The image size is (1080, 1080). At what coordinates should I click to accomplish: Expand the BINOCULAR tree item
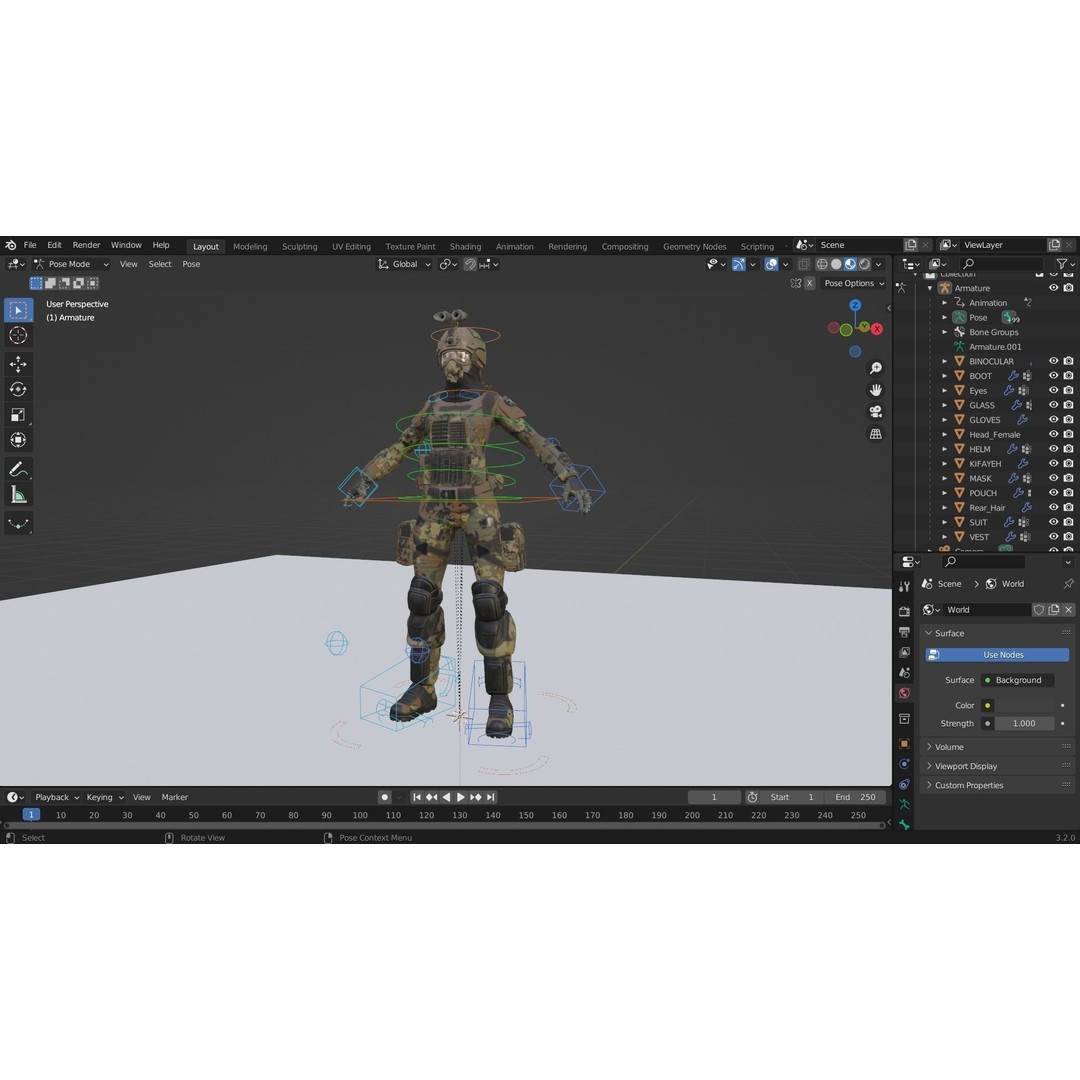945,362
